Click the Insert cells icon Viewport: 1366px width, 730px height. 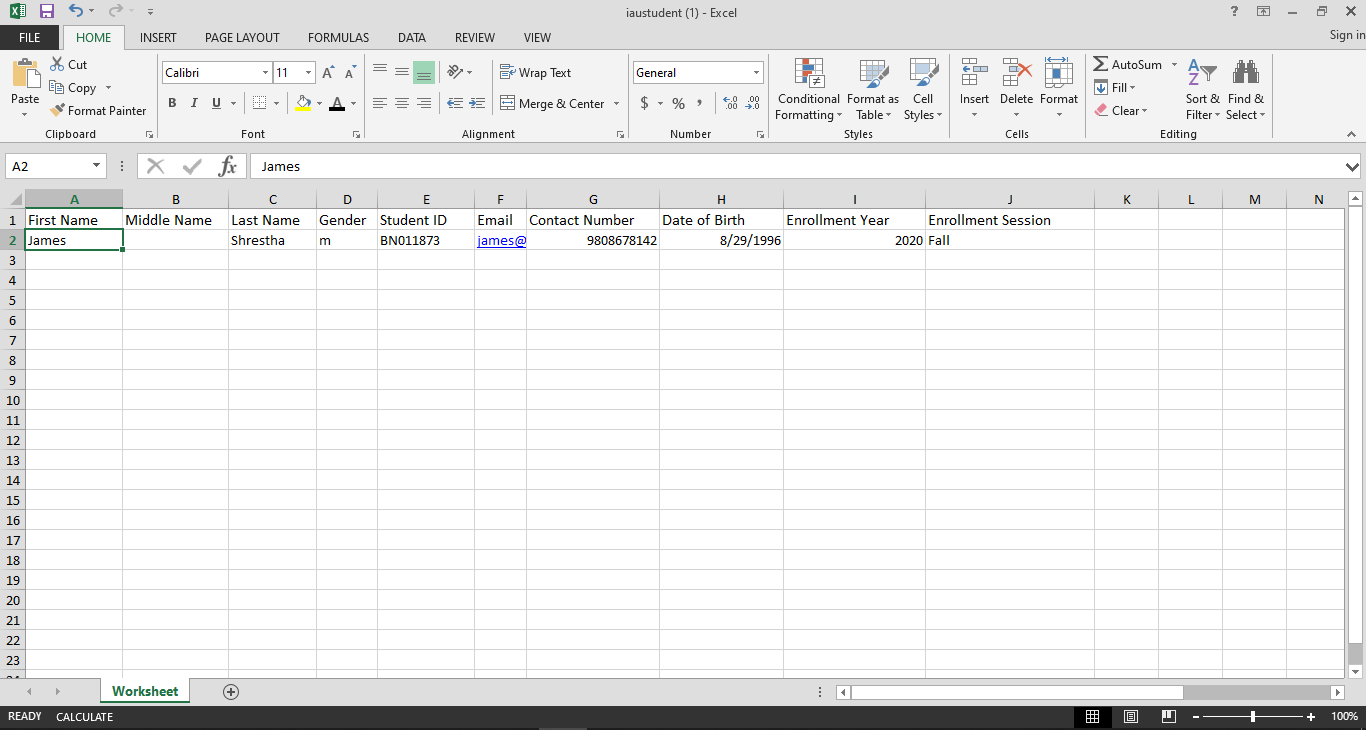[x=974, y=73]
